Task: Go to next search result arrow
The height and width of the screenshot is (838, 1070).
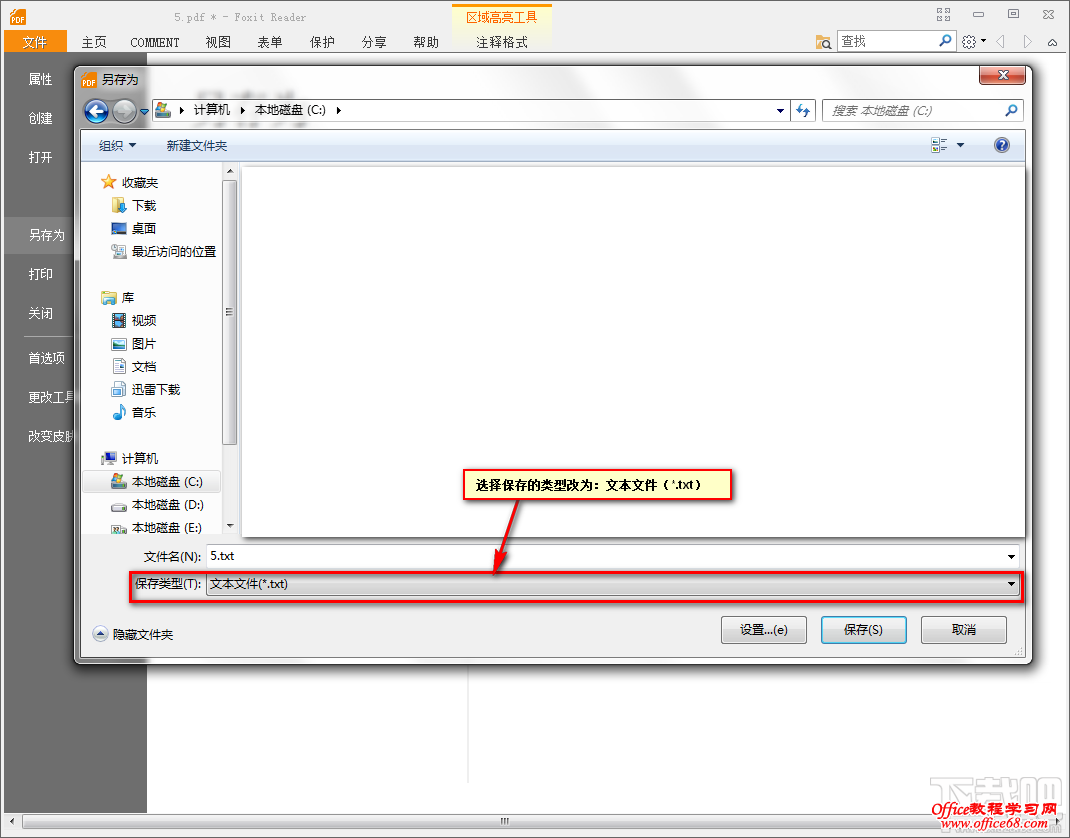Action: pos(1027,42)
